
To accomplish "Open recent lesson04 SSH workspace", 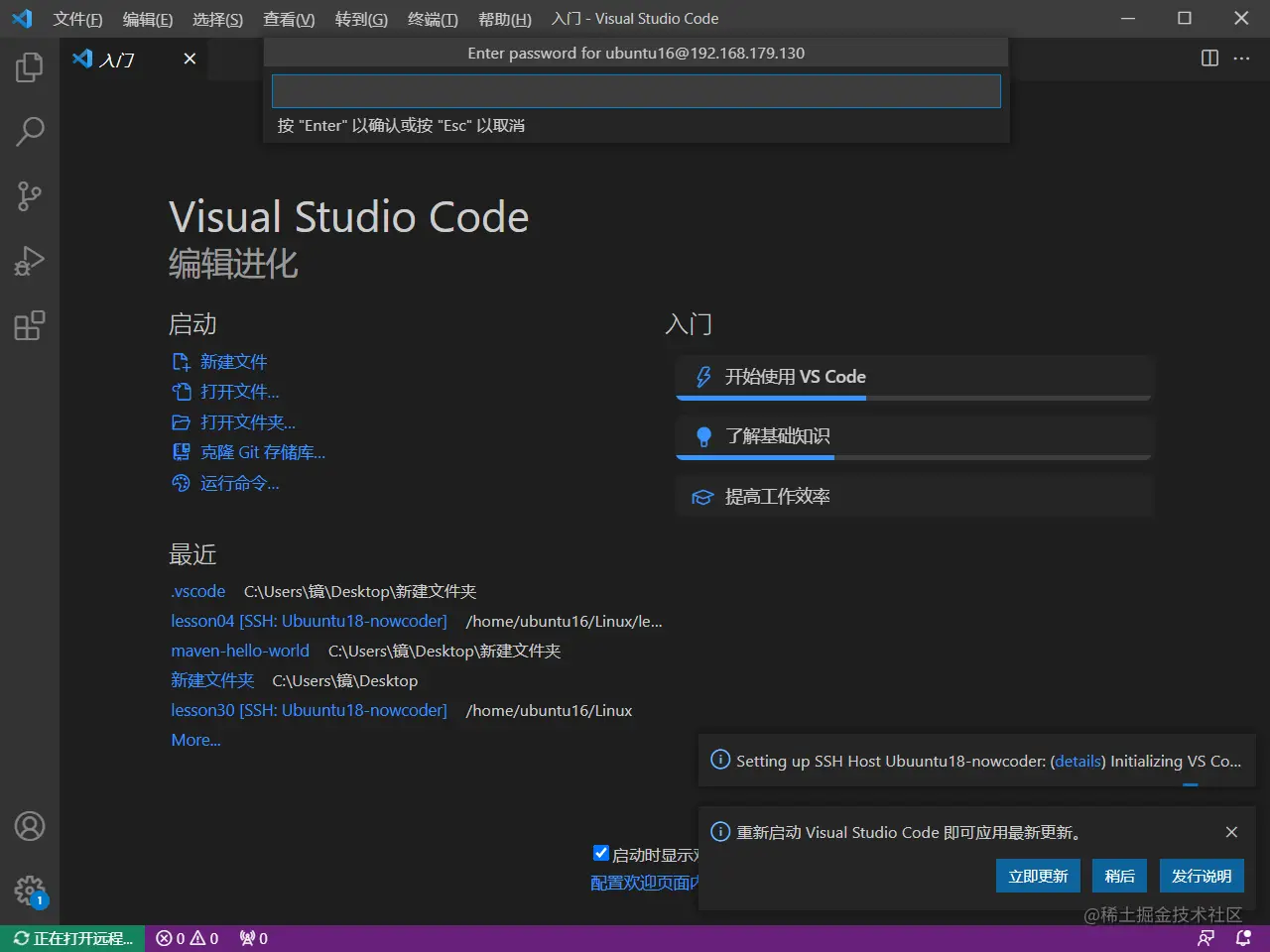I will point(309,621).
